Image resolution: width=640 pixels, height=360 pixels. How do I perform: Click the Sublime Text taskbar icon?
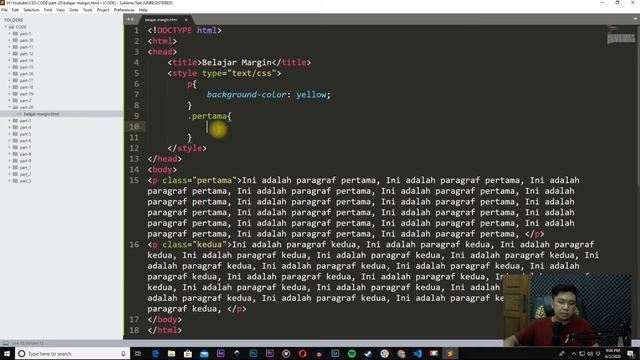tap(450, 353)
